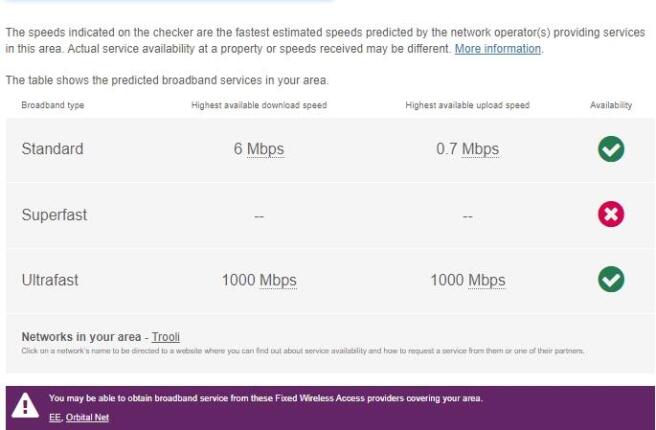Follow the EE provider link

pos(54,417)
